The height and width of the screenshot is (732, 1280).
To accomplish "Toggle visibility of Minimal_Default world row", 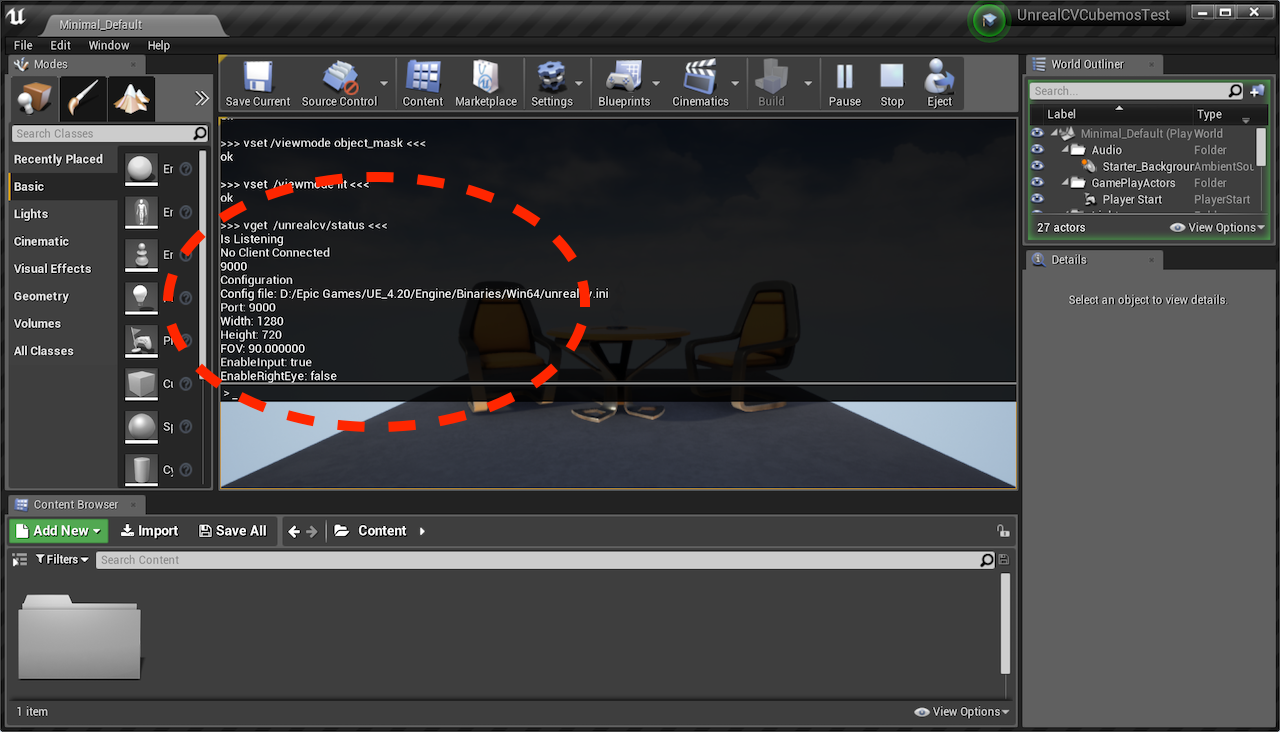I will (1038, 133).
